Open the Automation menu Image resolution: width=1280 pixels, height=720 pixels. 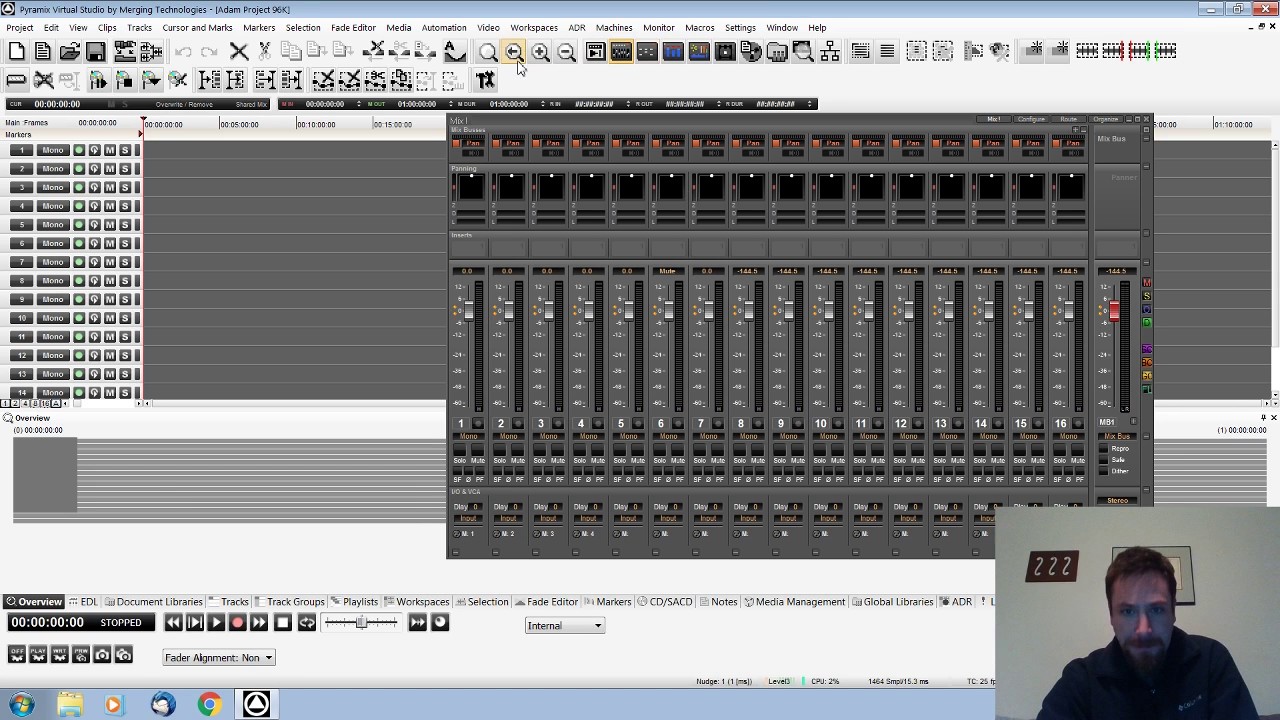tap(444, 28)
